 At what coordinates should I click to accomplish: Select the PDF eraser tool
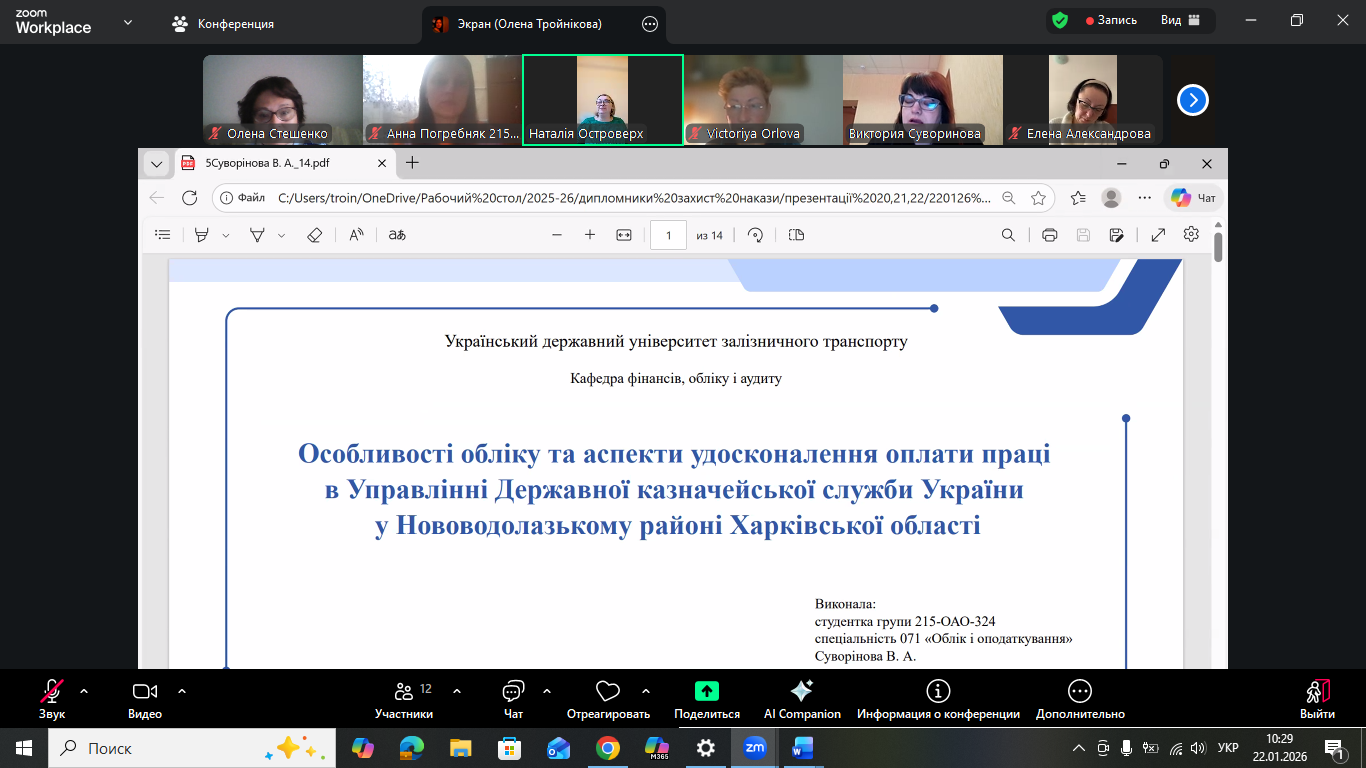click(x=314, y=235)
